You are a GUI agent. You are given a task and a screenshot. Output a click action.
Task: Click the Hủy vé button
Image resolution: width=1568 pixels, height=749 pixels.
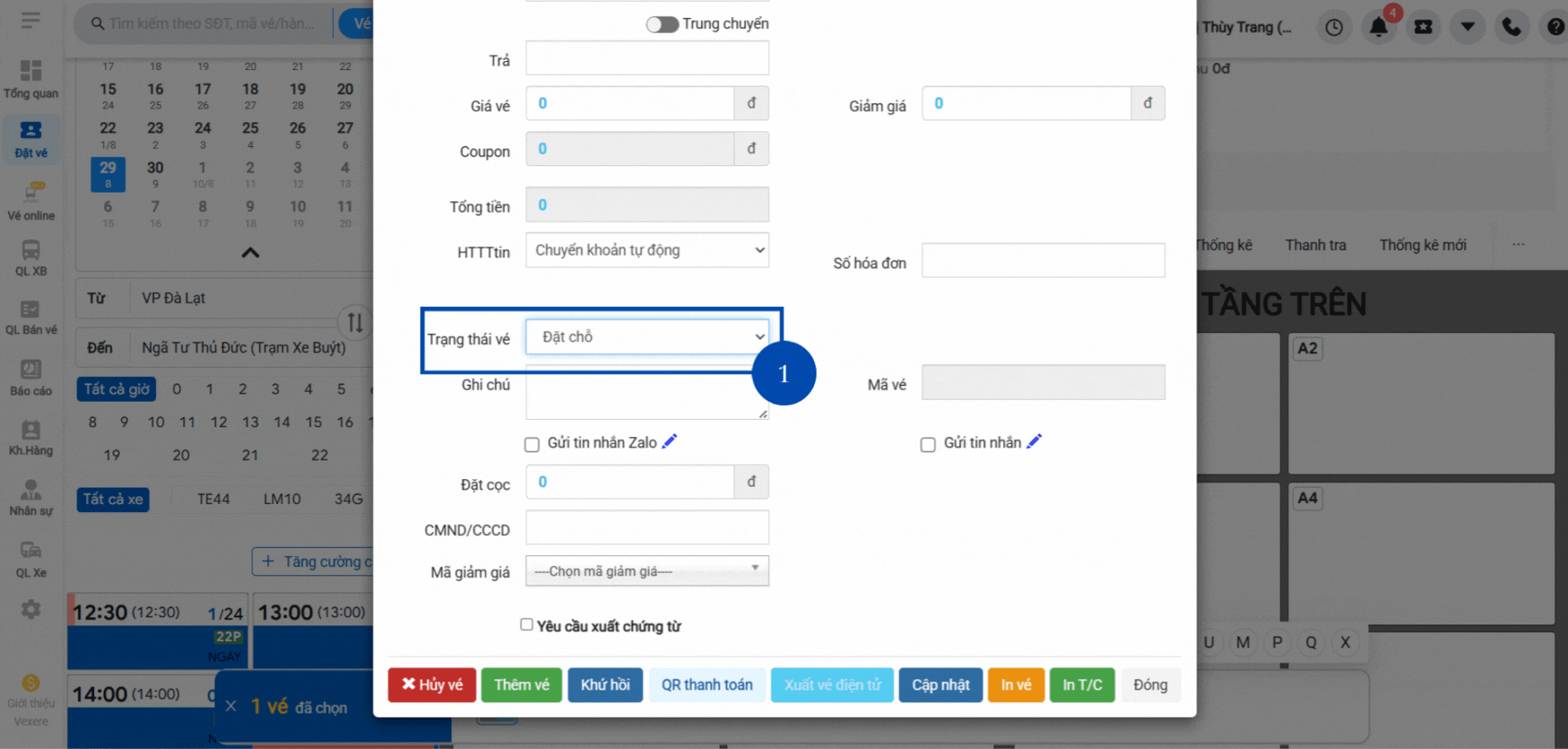click(x=431, y=685)
